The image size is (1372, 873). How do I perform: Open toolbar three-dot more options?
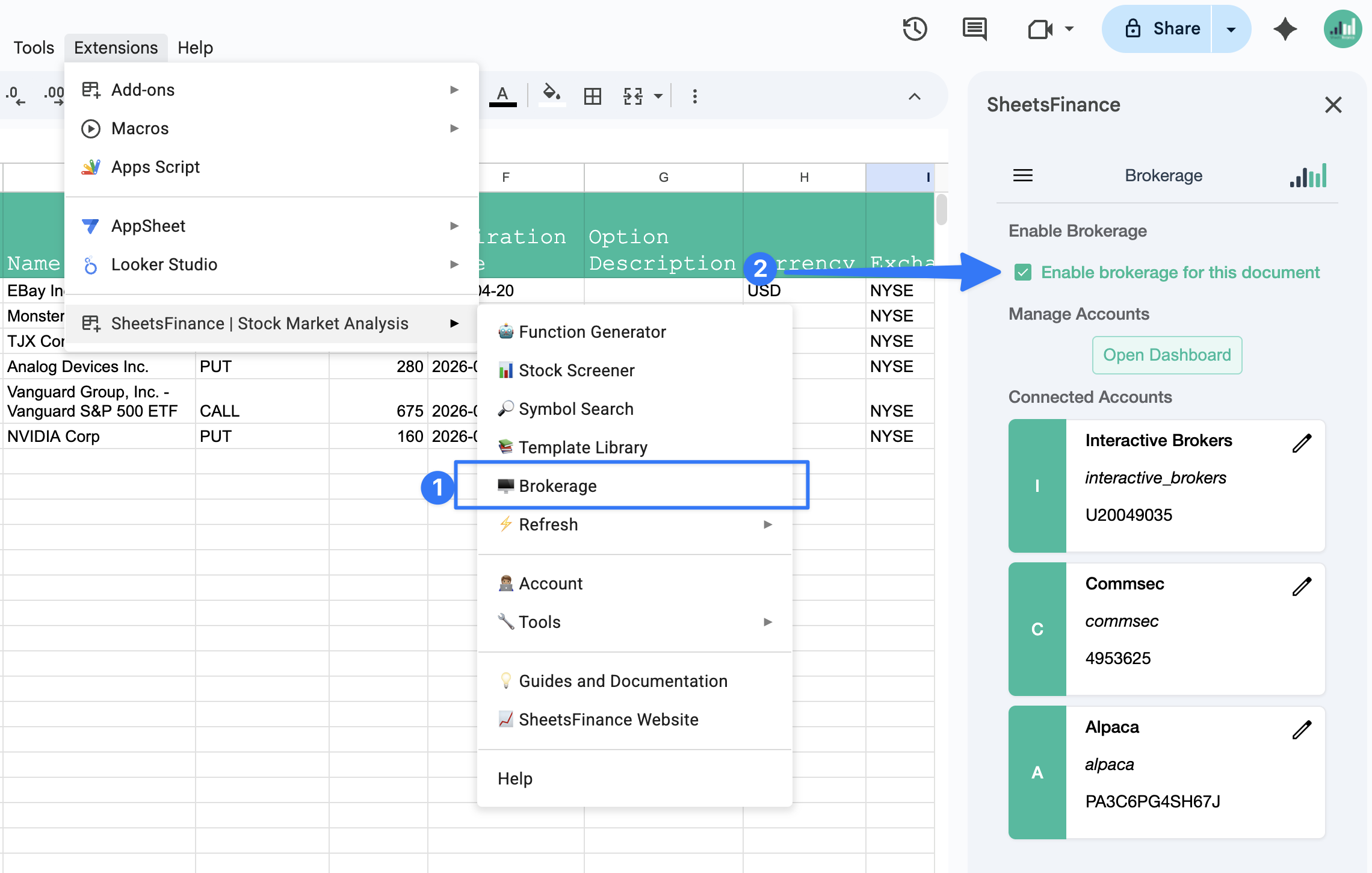click(695, 96)
